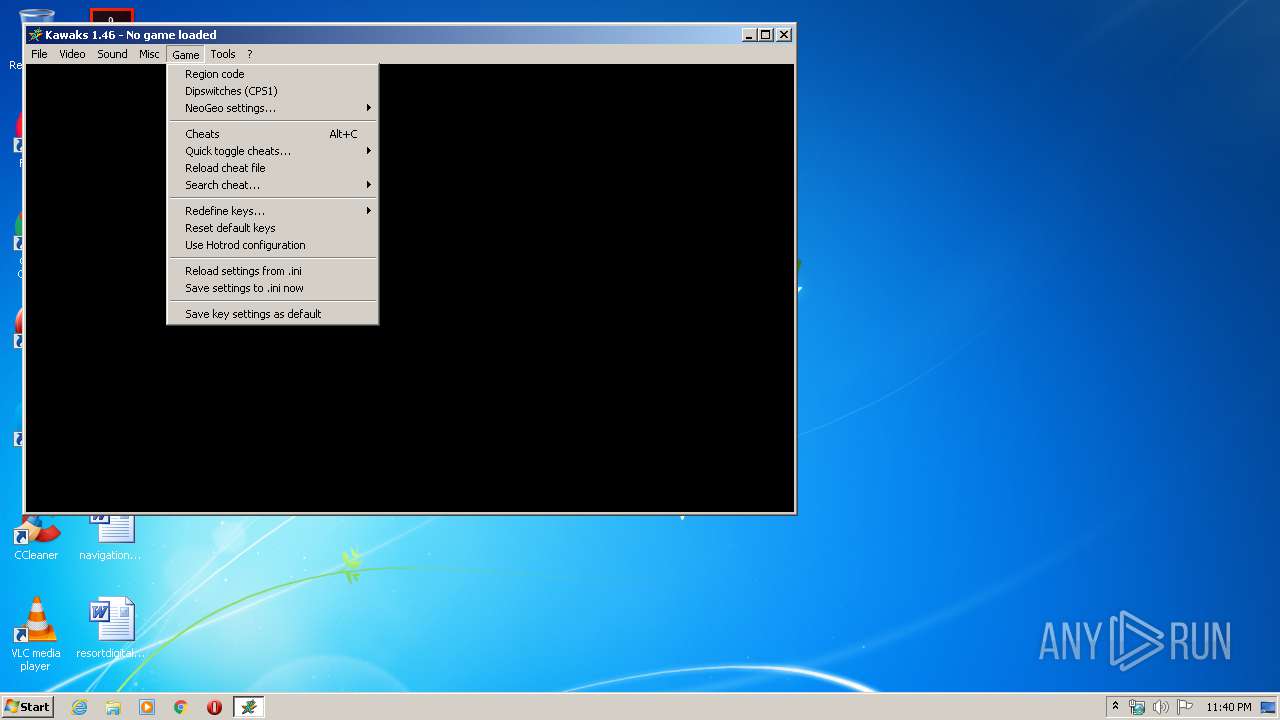
Task: Open Windows Explorer folder taskbar icon
Action: click(x=113, y=707)
